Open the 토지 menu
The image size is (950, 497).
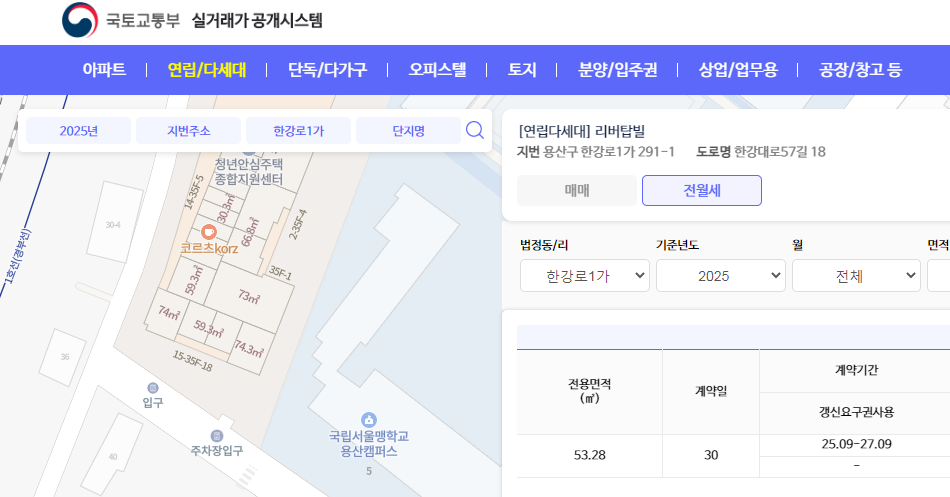tap(522, 70)
